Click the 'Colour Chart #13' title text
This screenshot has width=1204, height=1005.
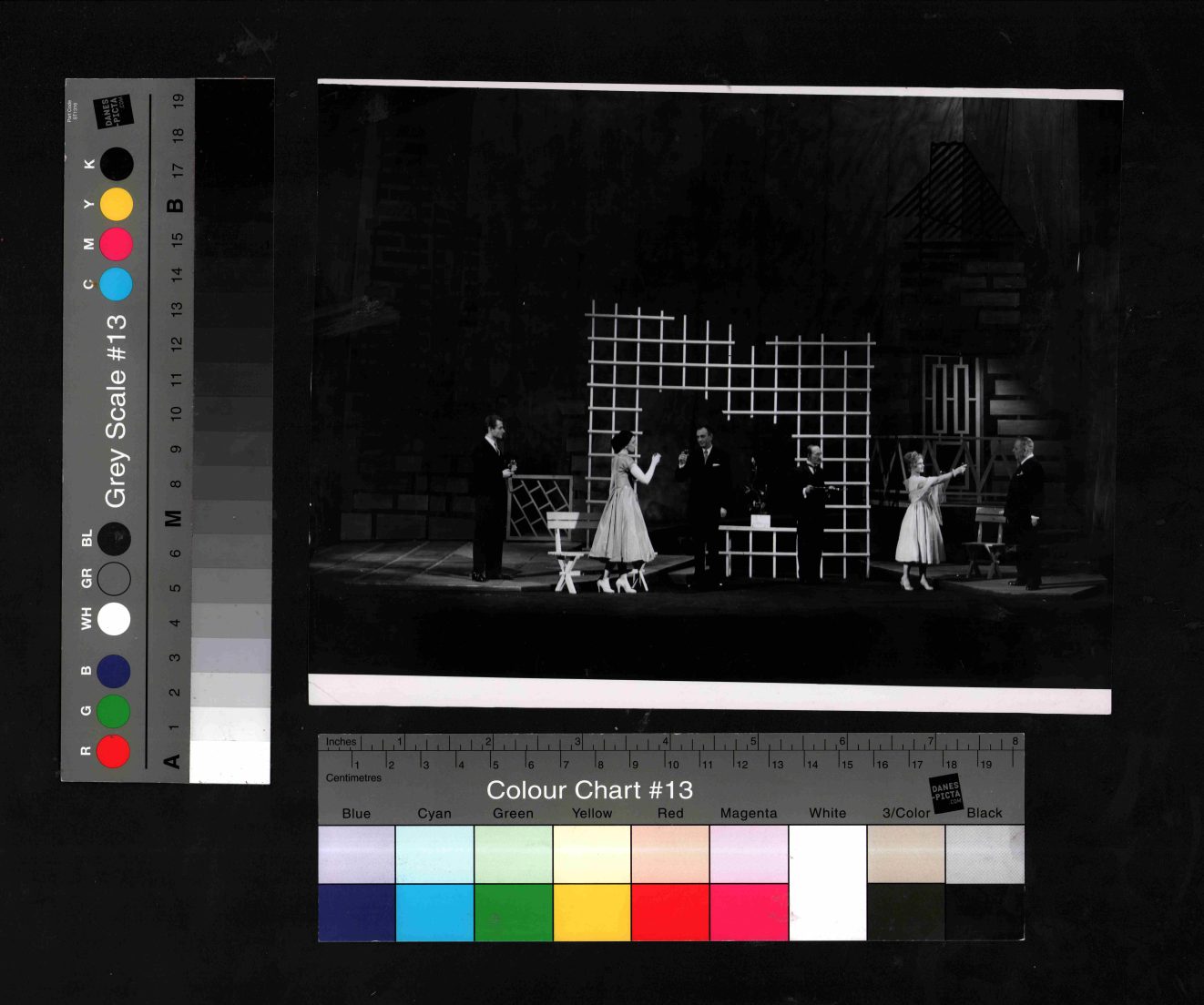(x=589, y=790)
